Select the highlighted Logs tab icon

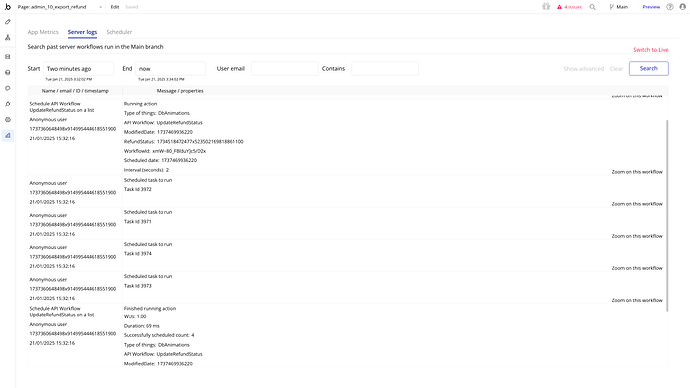[x=7, y=135]
